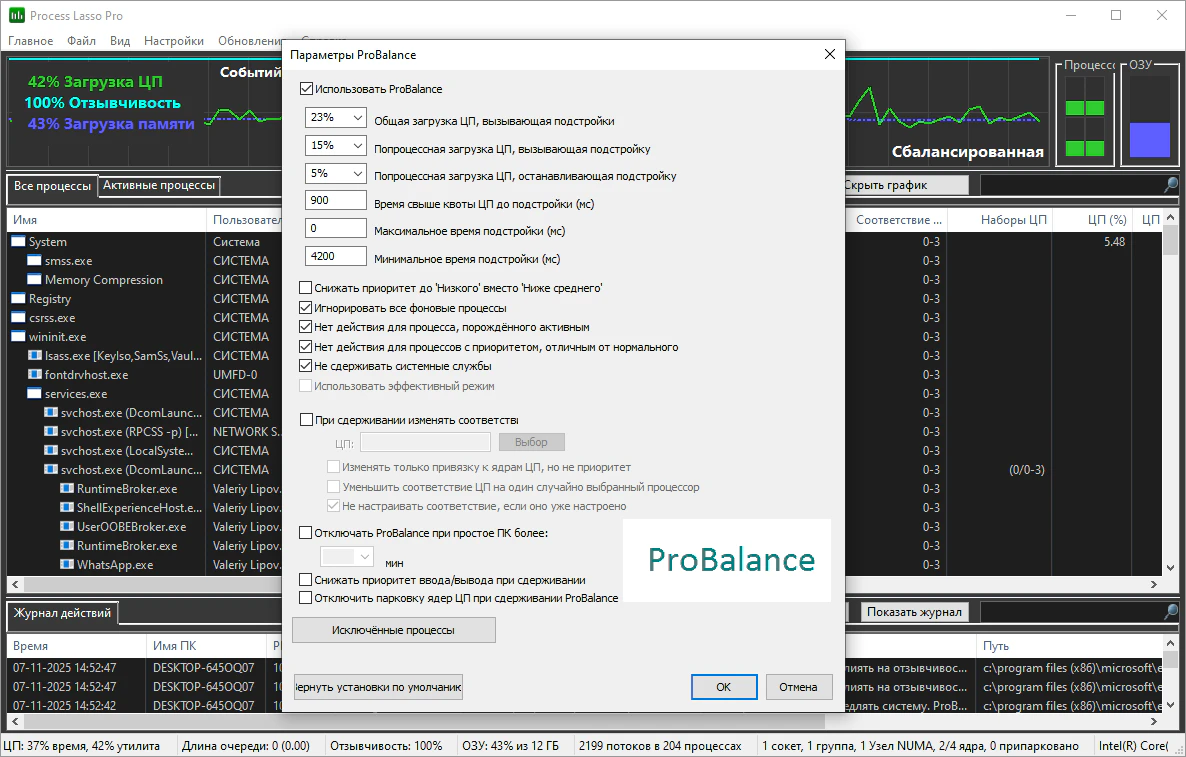The width and height of the screenshot is (1186, 757).
Task: Open the Файл menu
Action: [x=81, y=41]
